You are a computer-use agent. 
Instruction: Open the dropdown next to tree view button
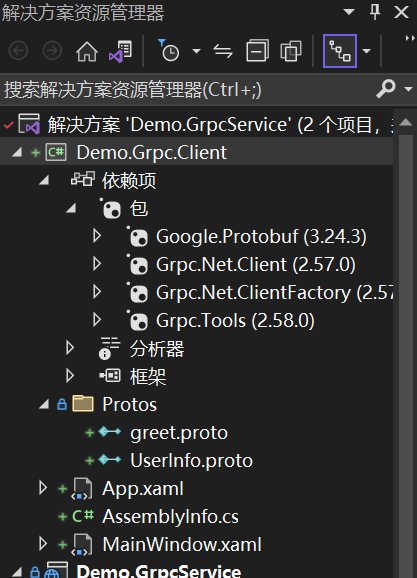[x=366, y=51]
